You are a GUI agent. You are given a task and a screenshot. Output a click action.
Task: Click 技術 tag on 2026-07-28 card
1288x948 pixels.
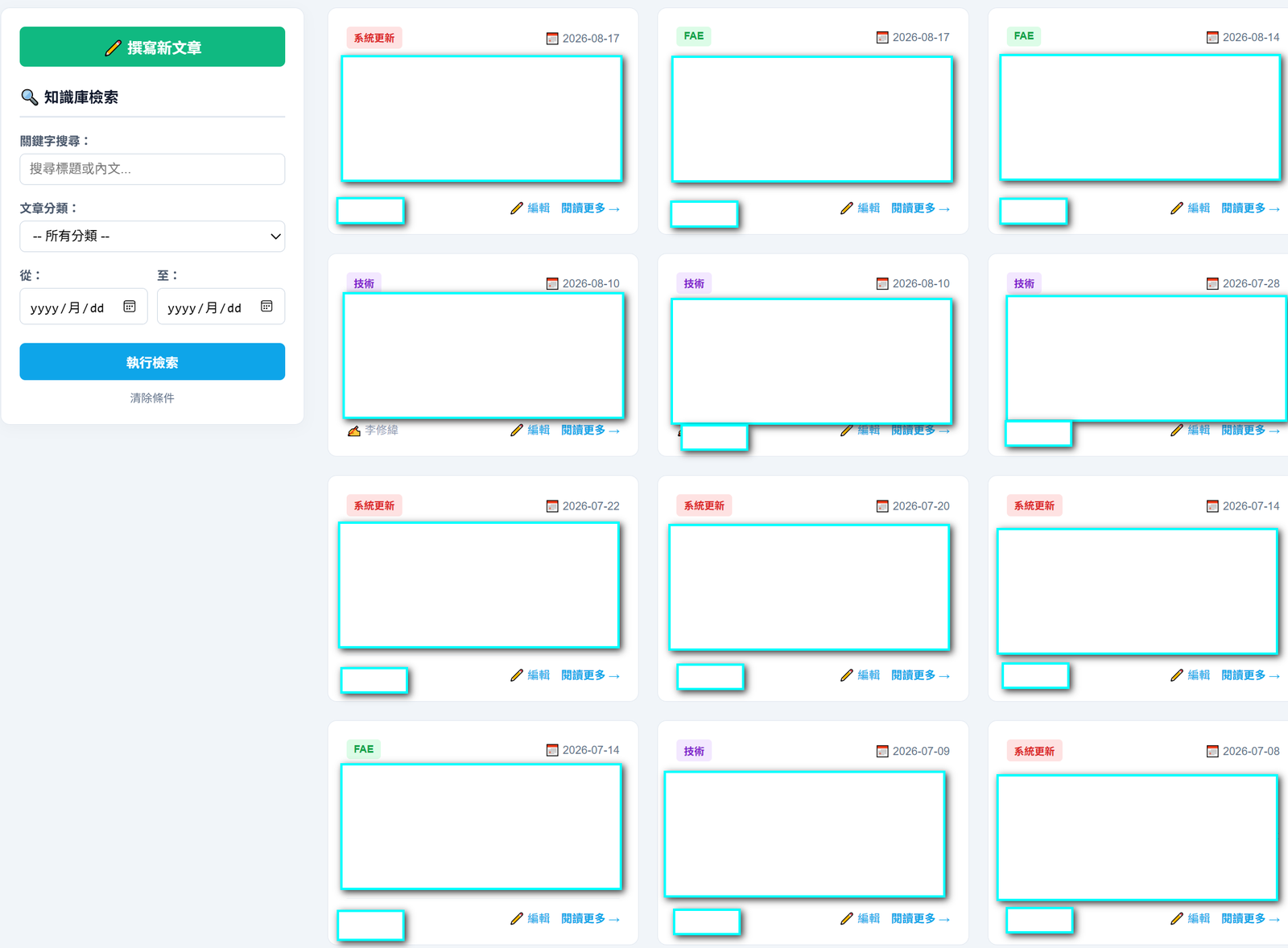coord(1024,283)
